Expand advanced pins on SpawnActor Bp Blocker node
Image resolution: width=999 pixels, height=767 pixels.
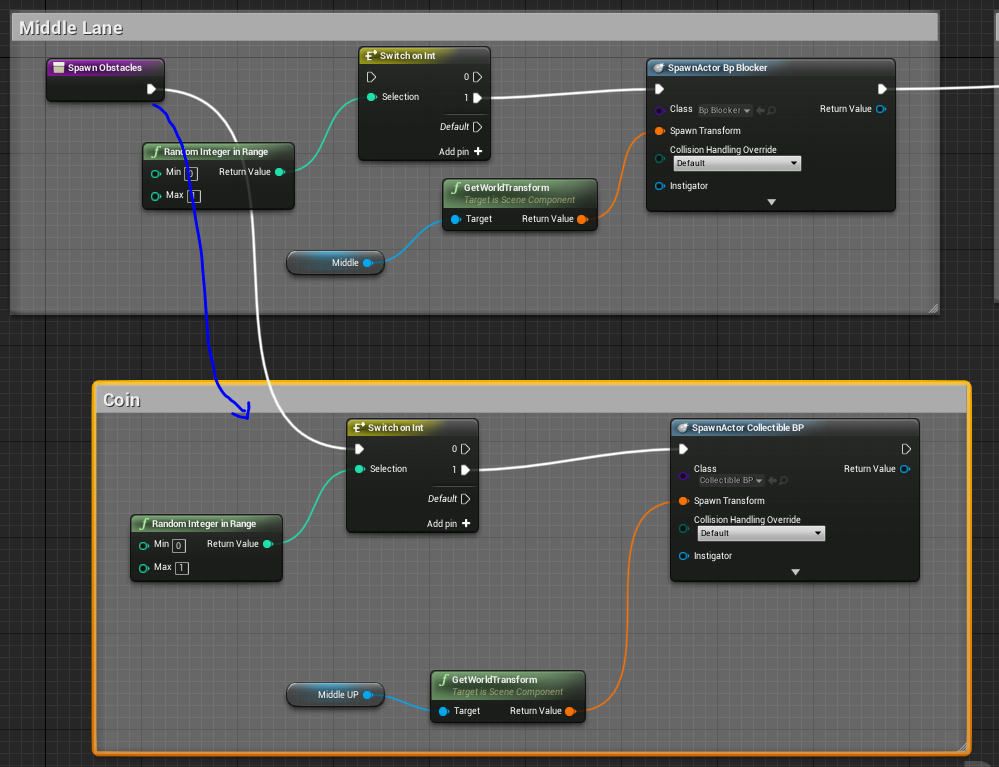771,202
